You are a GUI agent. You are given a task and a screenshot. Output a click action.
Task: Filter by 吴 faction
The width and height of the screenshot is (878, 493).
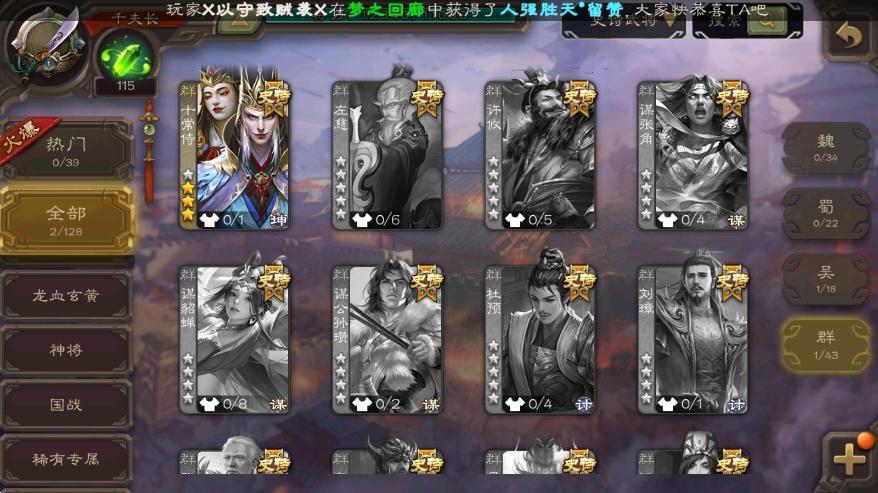(826, 279)
